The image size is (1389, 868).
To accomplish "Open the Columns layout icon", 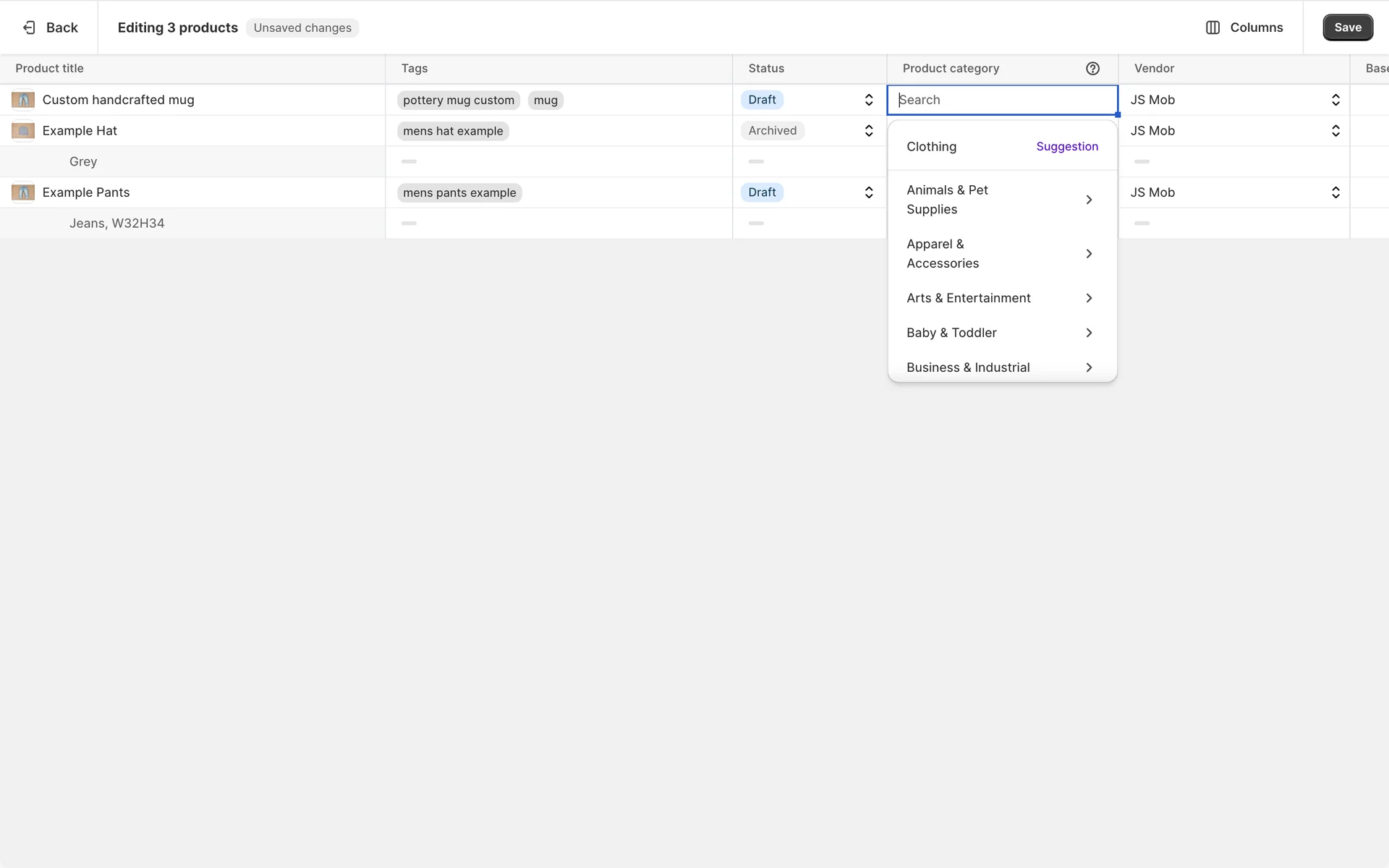I will [1212, 27].
